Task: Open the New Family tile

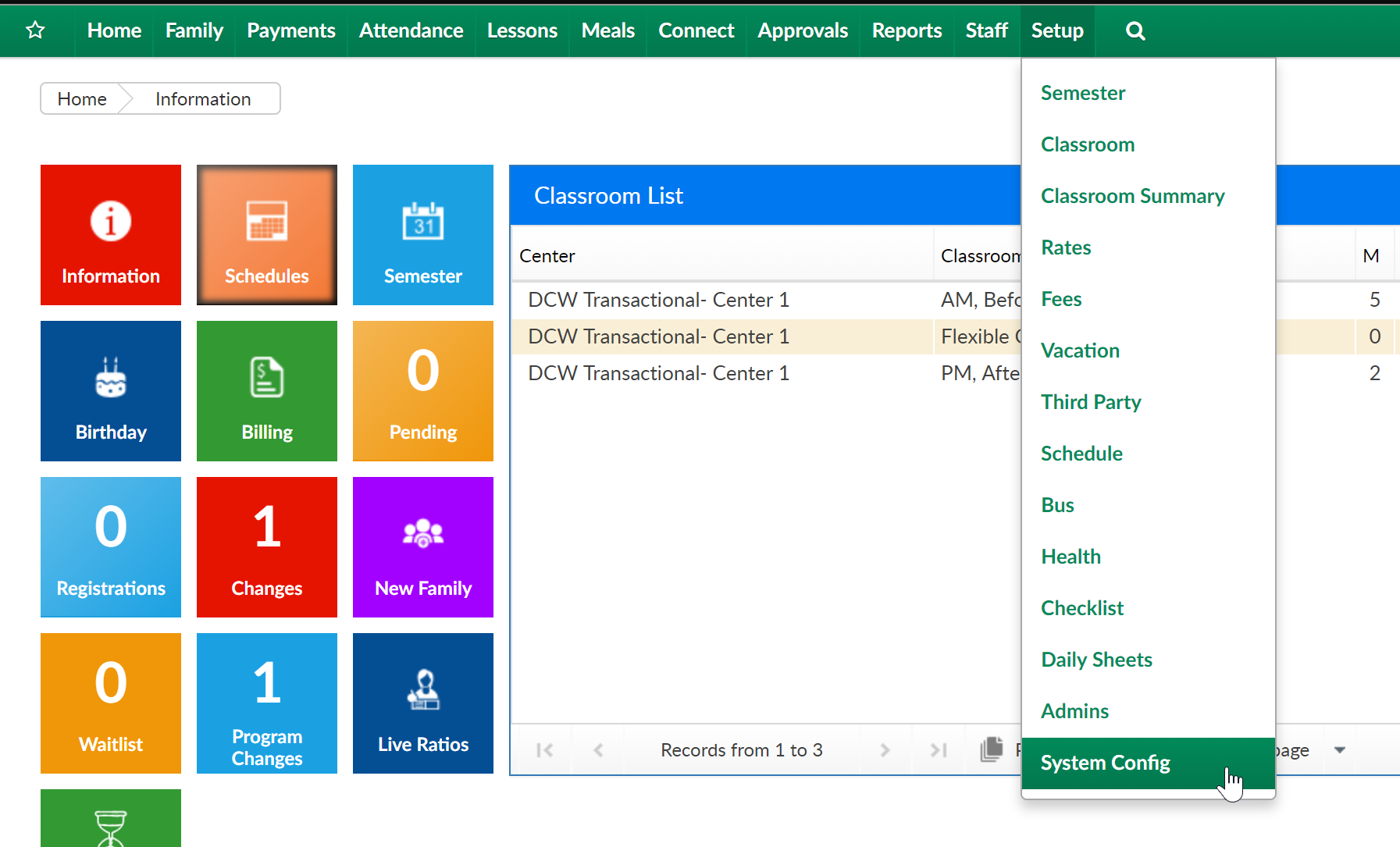Action: (x=423, y=547)
